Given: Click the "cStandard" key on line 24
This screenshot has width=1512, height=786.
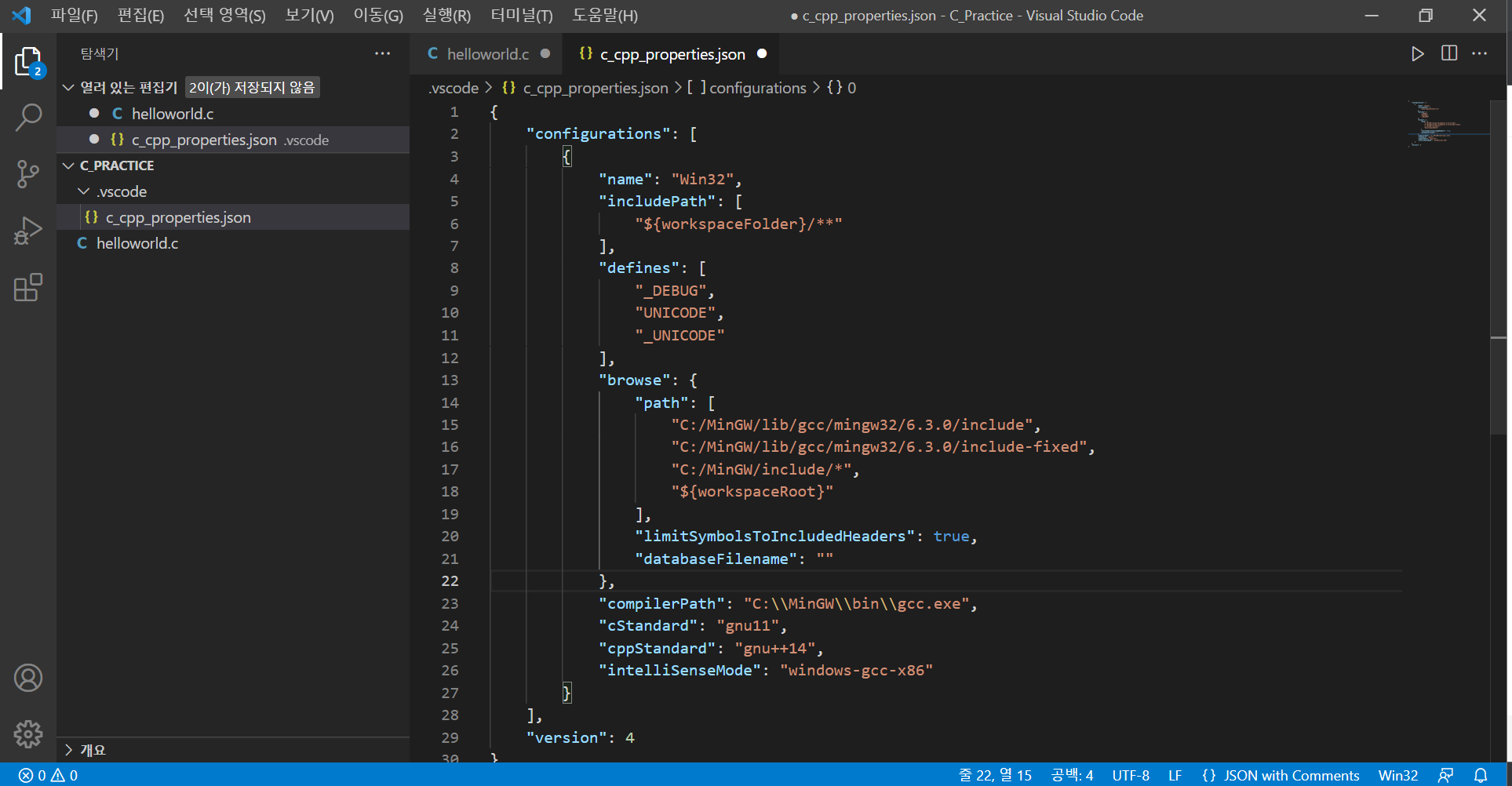Looking at the screenshot, I should [x=648, y=625].
